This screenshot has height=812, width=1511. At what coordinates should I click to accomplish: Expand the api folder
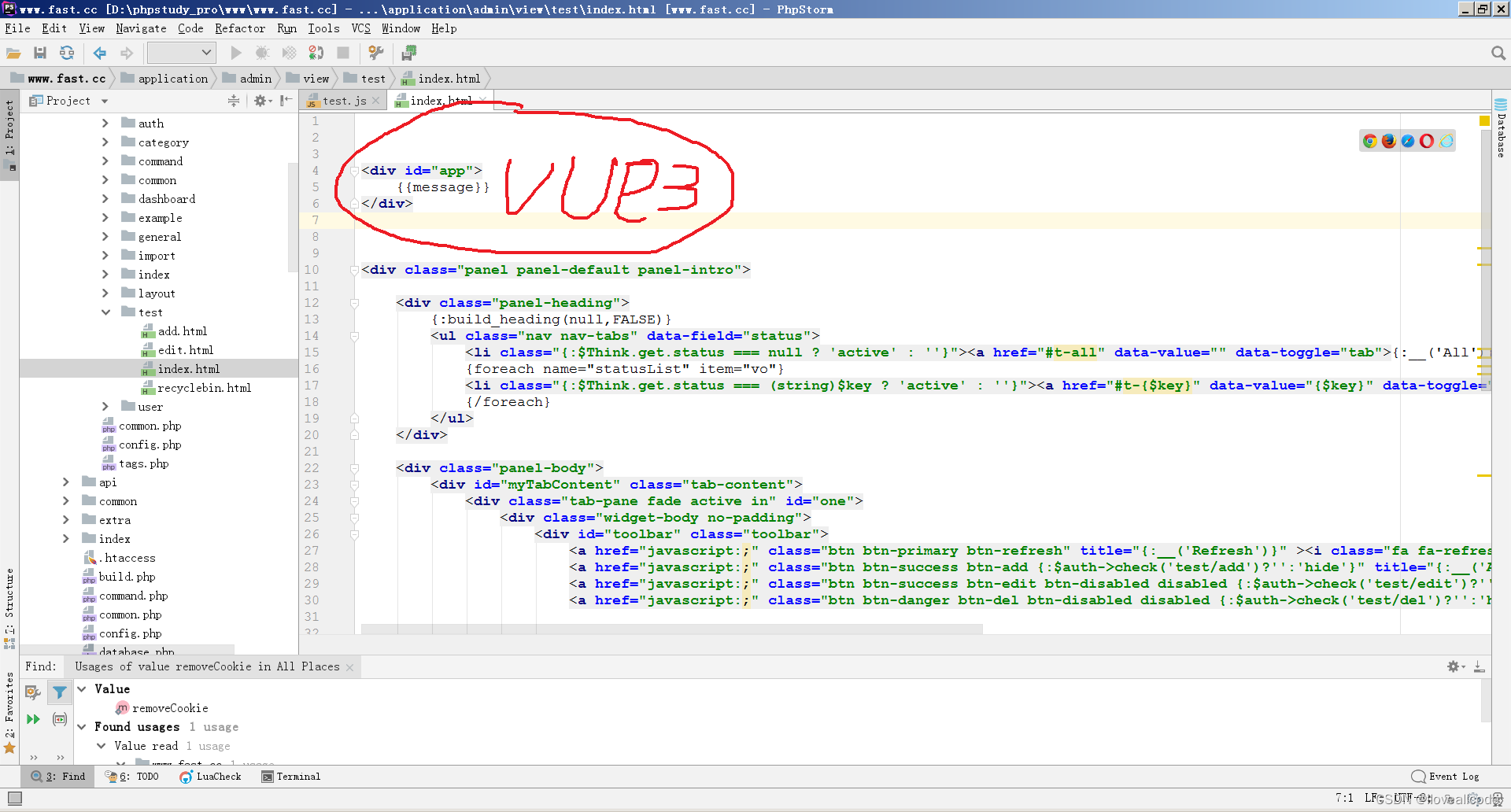click(x=66, y=482)
